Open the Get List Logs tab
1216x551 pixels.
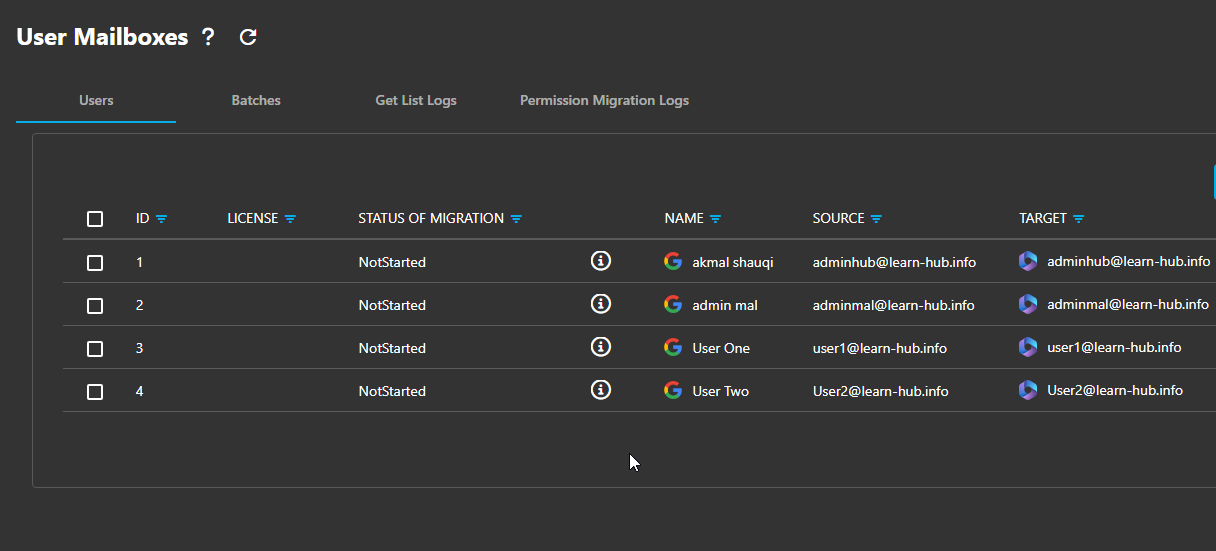tap(416, 101)
